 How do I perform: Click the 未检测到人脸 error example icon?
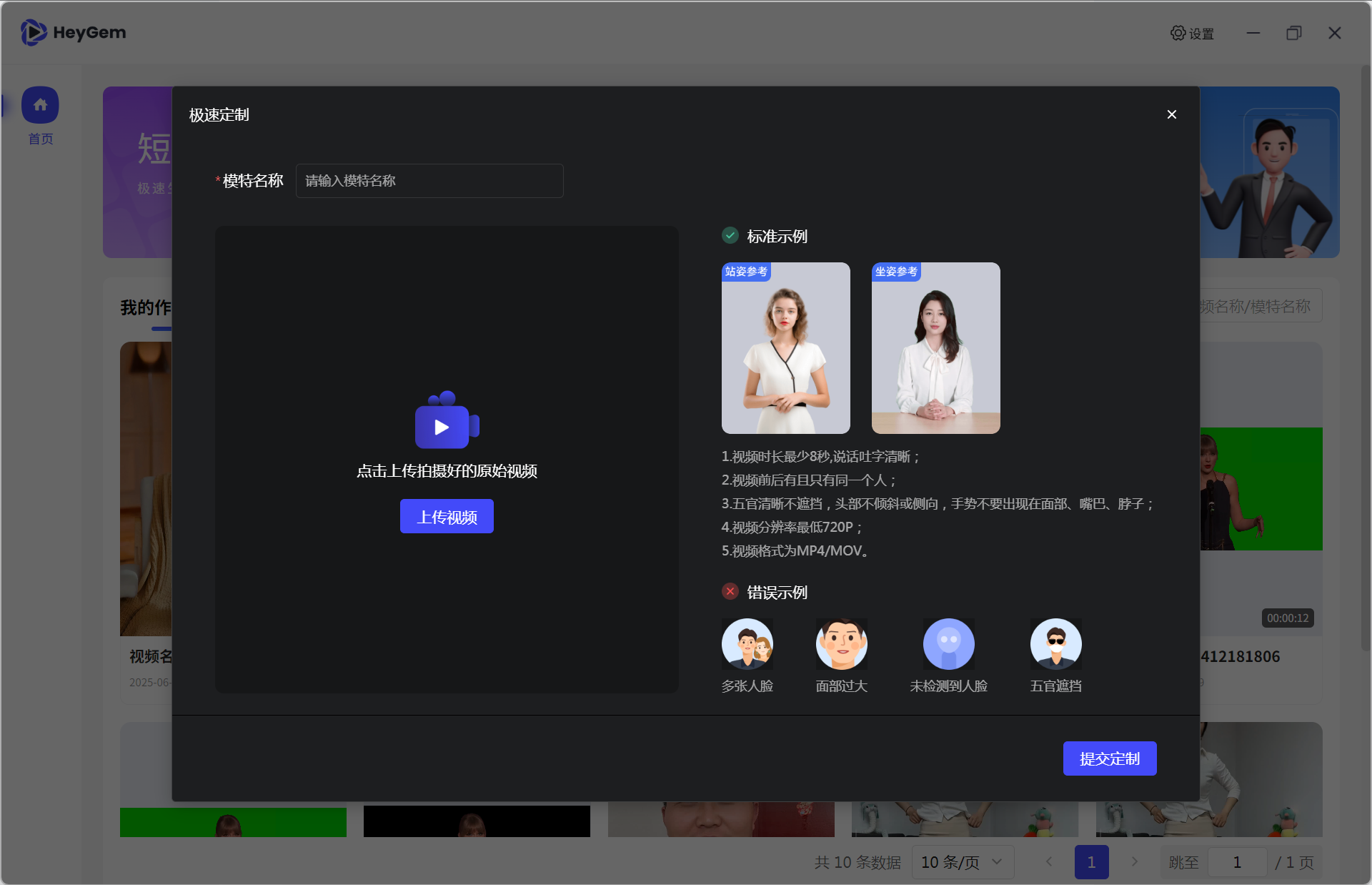click(949, 644)
